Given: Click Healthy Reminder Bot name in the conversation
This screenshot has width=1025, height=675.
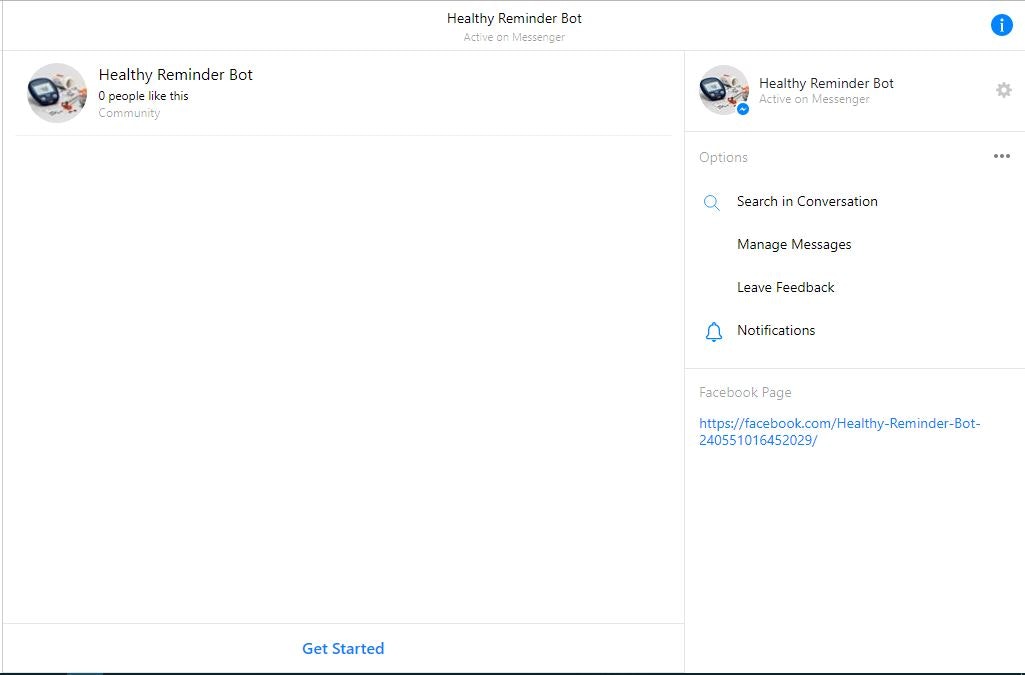Looking at the screenshot, I should [x=175, y=74].
